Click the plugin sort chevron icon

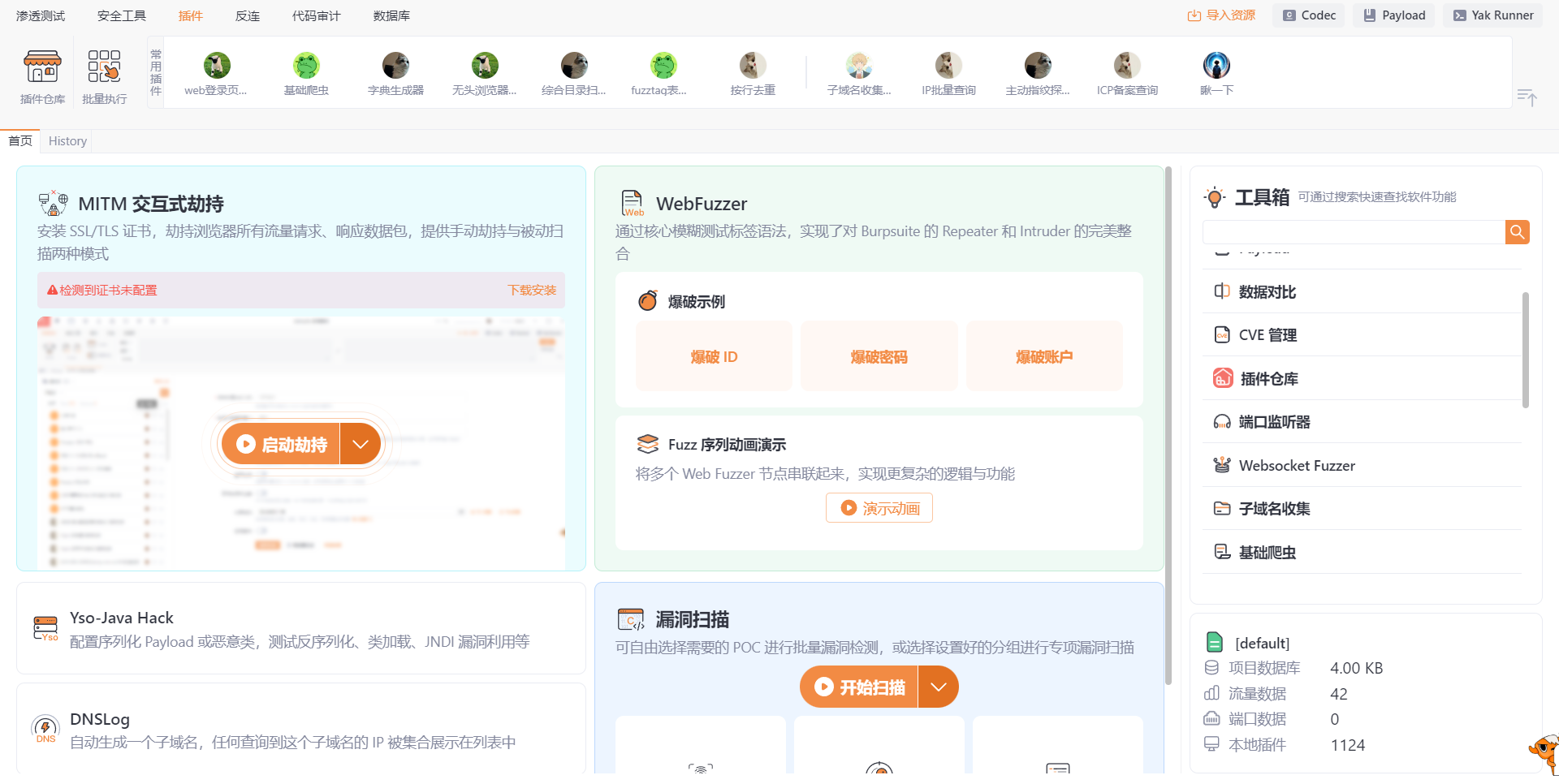1527,98
